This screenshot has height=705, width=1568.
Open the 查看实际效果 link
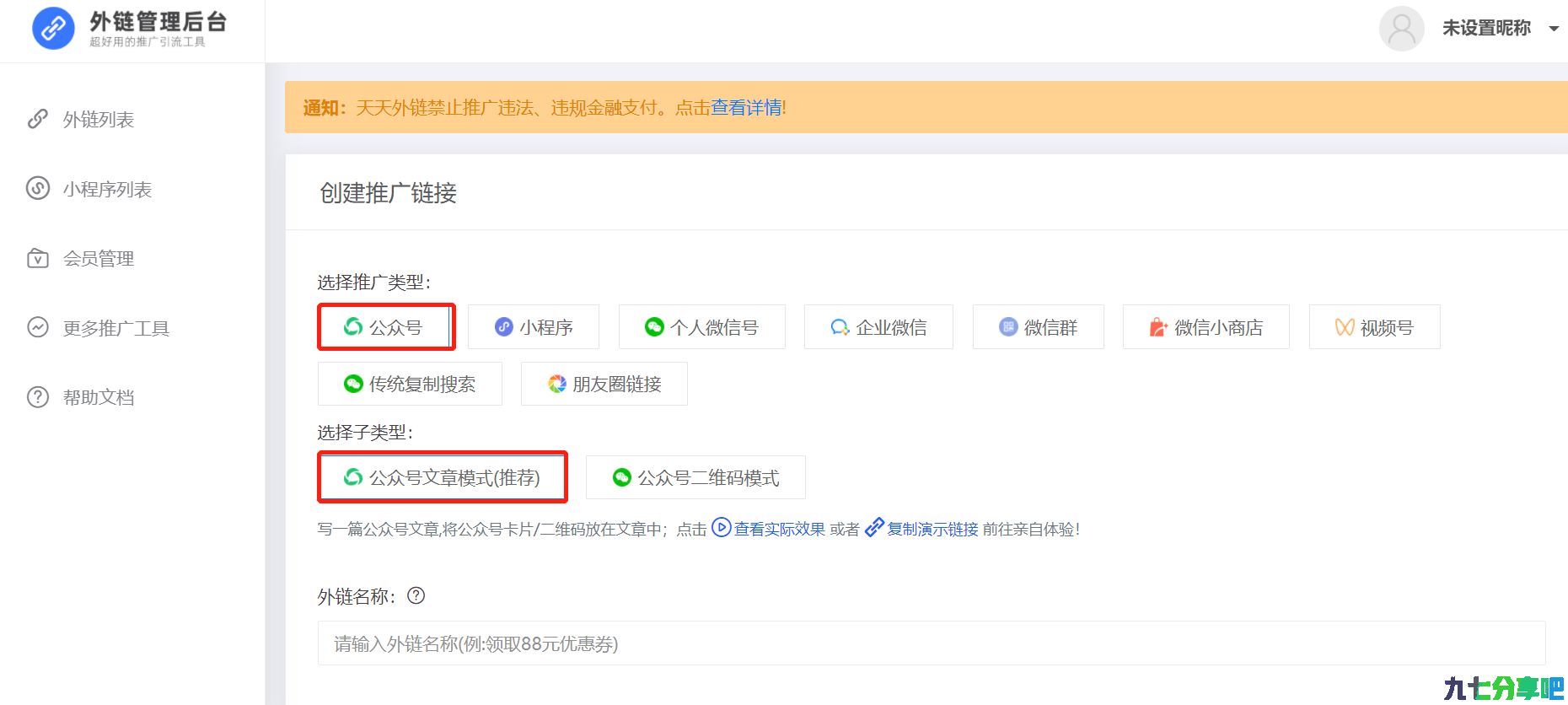[779, 529]
